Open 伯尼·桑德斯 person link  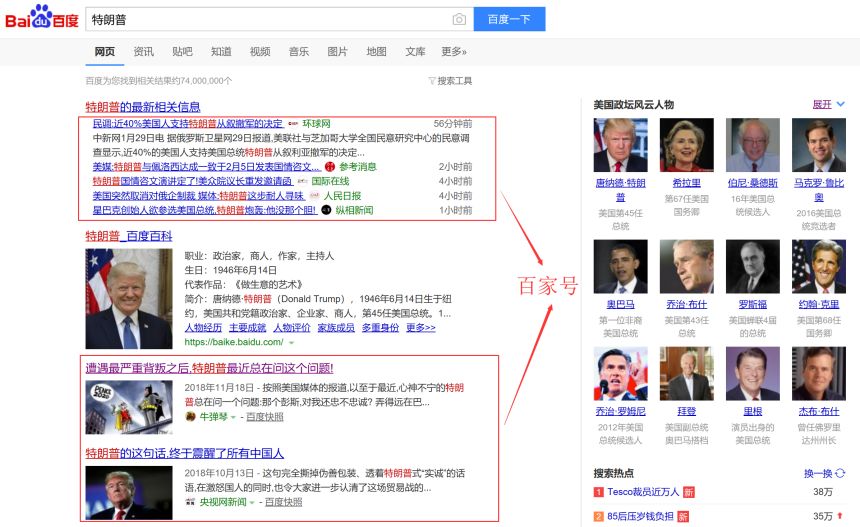[752, 183]
